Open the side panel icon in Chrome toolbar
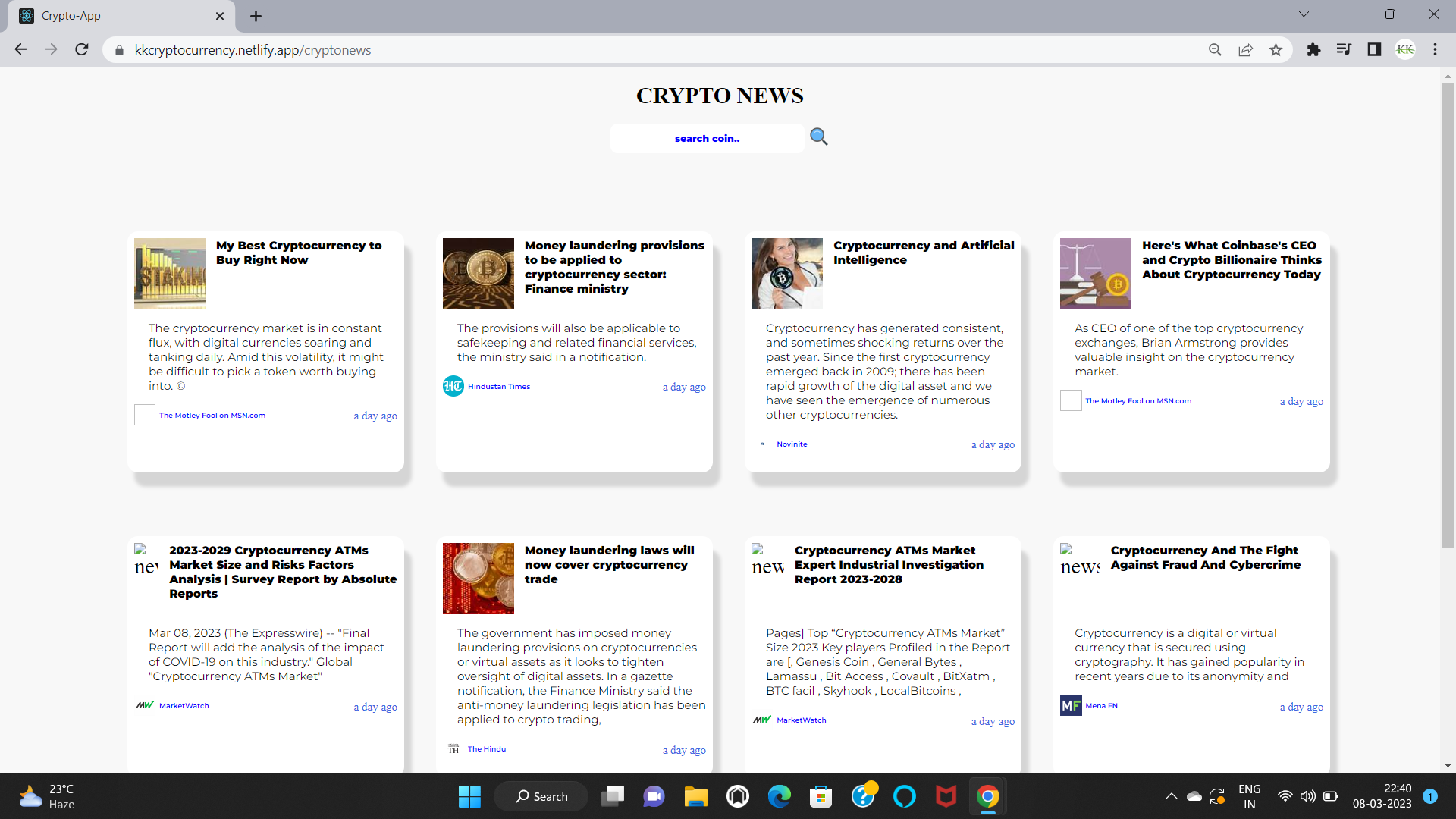Image resolution: width=1456 pixels, height=819 pixels. (x=1375, y=49)
